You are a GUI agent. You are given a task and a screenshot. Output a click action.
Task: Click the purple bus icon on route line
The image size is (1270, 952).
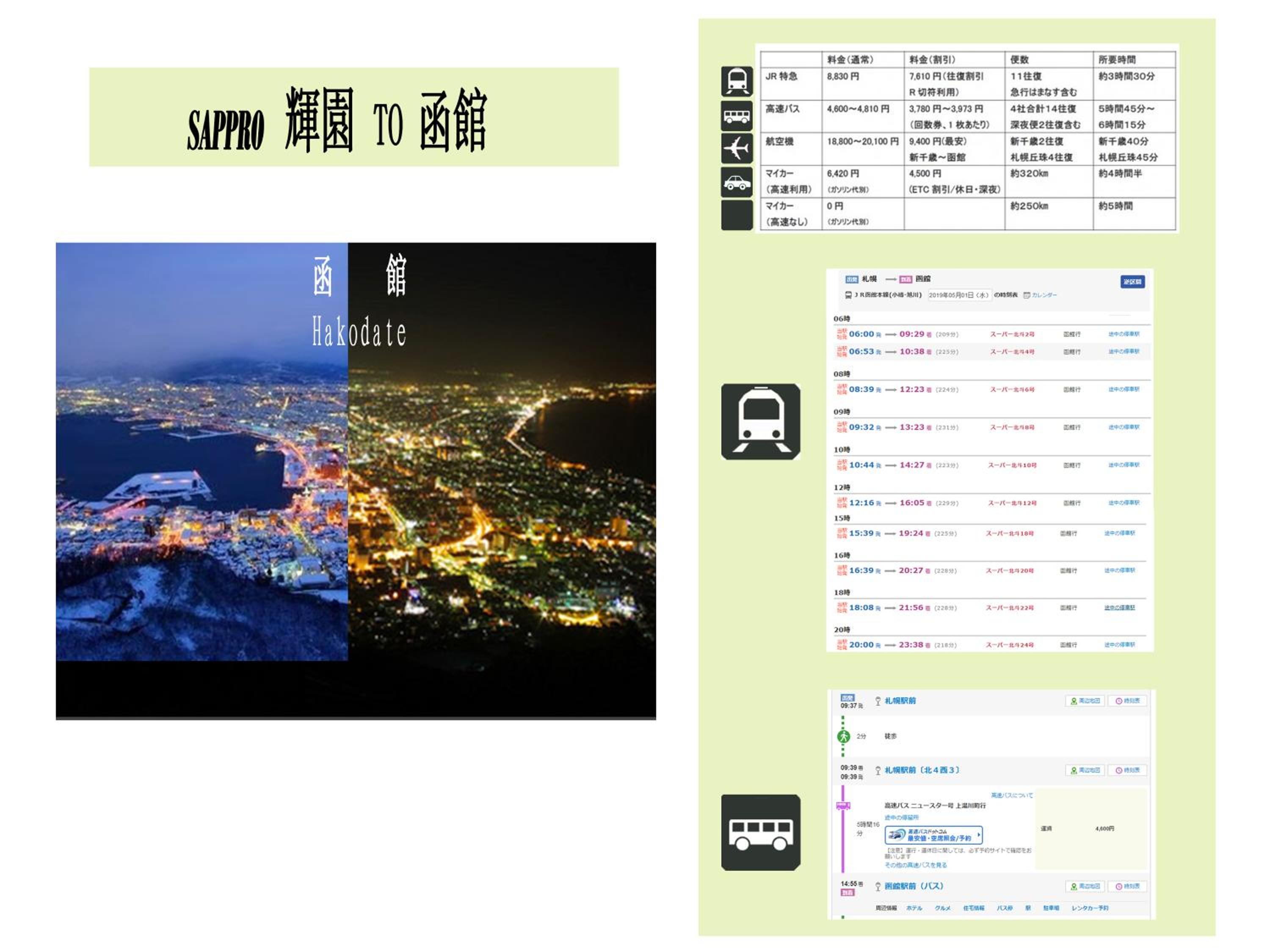click(843, 806)
